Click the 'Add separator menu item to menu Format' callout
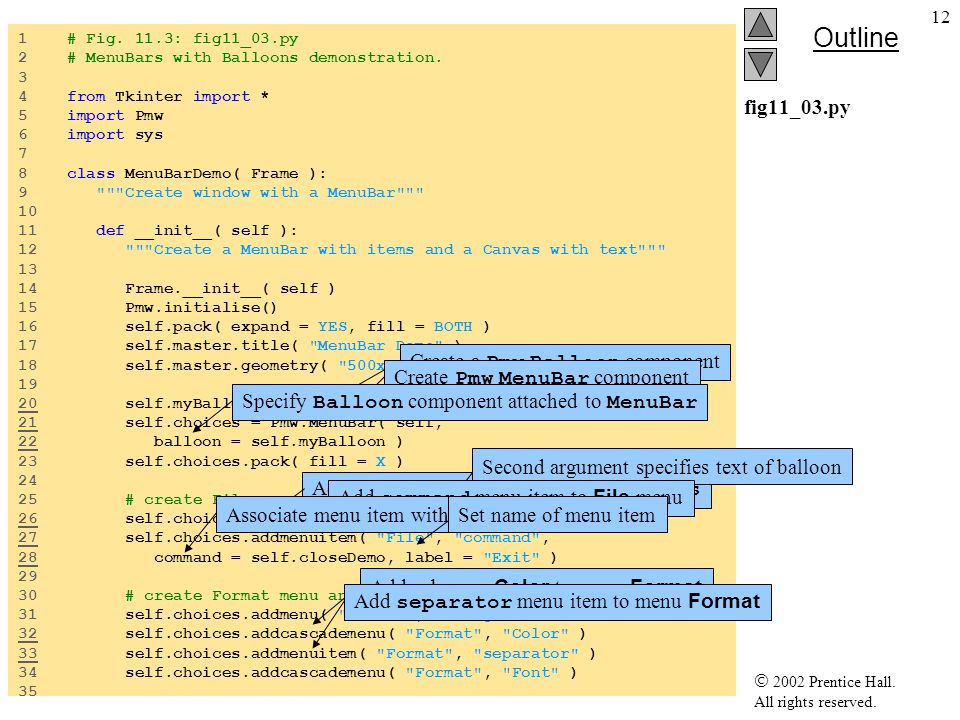960x720 pixels. coord(557,602)
